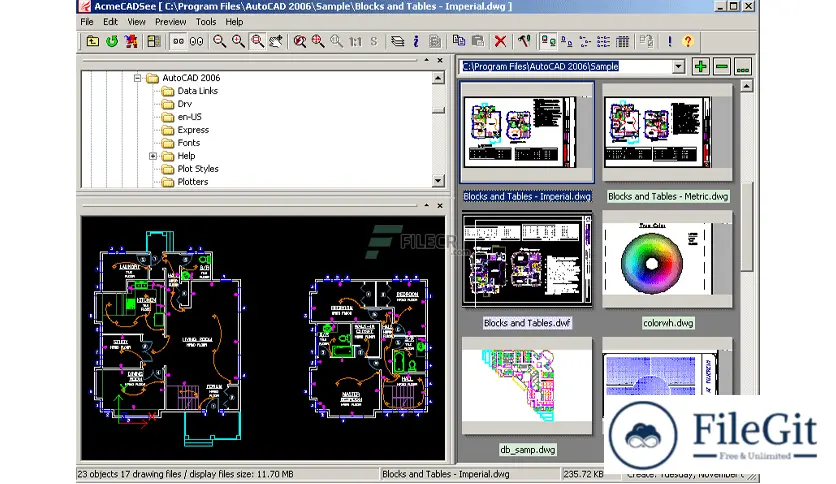This screenshot has width=836, height=484.
Task: Click the Zoom Previous magnifier icon
Action: (300, 41)
